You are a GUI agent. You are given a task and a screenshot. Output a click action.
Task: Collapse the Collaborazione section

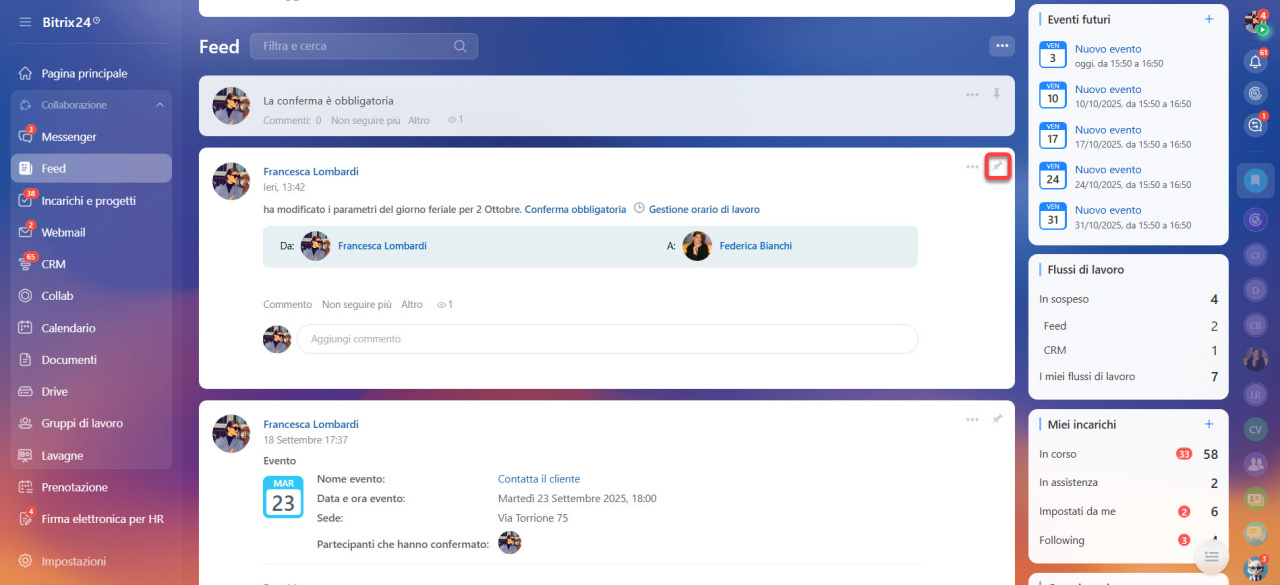coord(160,105)
